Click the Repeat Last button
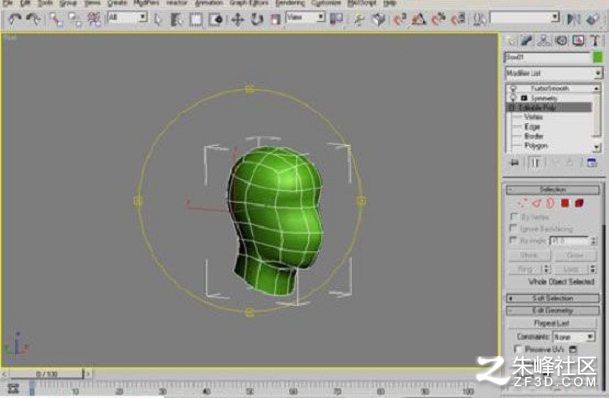609x398 pixels. [x=552, y=323]
